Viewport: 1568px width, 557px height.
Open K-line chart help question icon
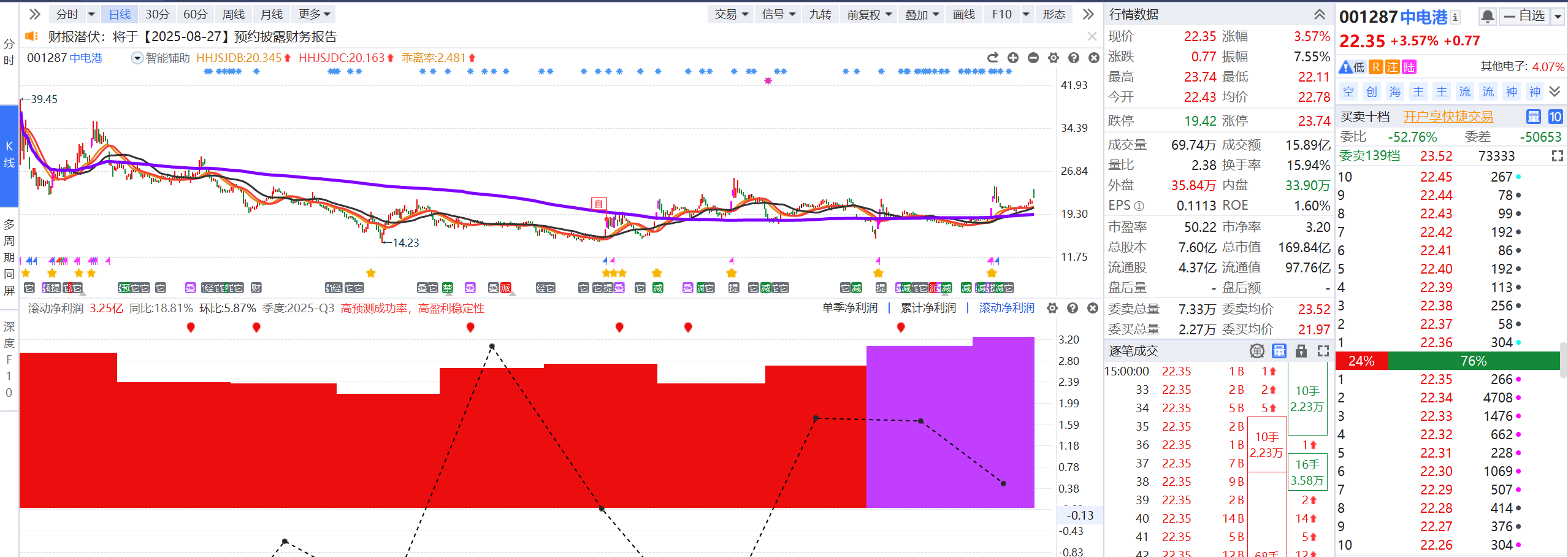click(1074, 58)
